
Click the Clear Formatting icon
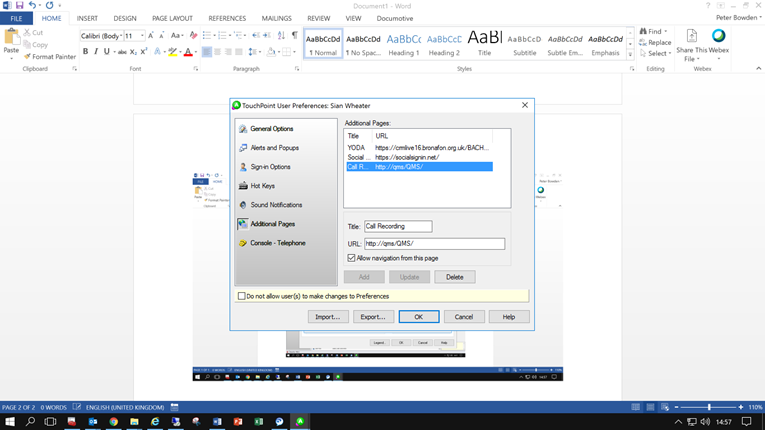193,35
